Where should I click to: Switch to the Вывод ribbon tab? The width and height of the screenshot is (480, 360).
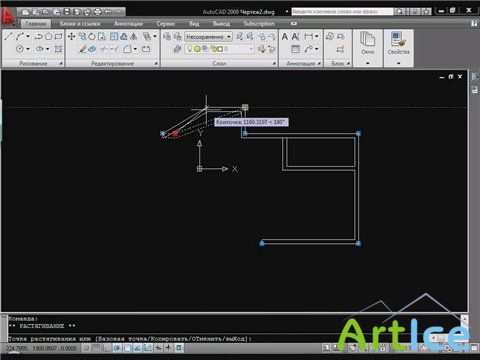[x=221, y=24]
